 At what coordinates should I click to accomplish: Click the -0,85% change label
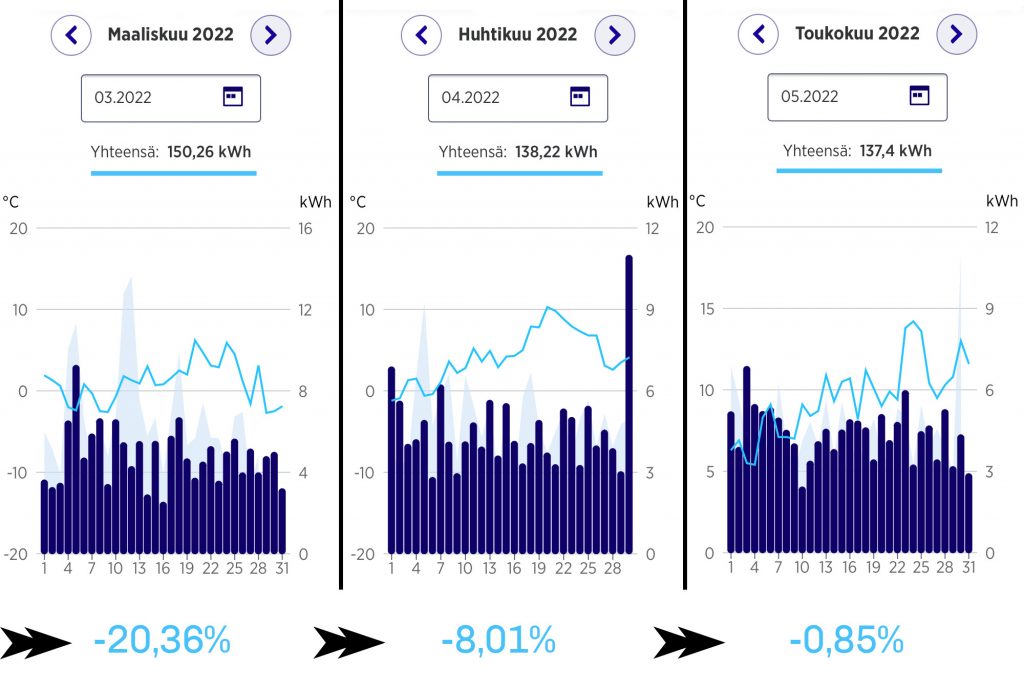[x=846, y=639]
